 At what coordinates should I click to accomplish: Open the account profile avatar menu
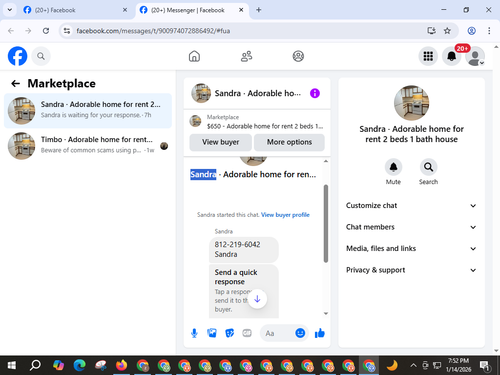pos(475,56)
